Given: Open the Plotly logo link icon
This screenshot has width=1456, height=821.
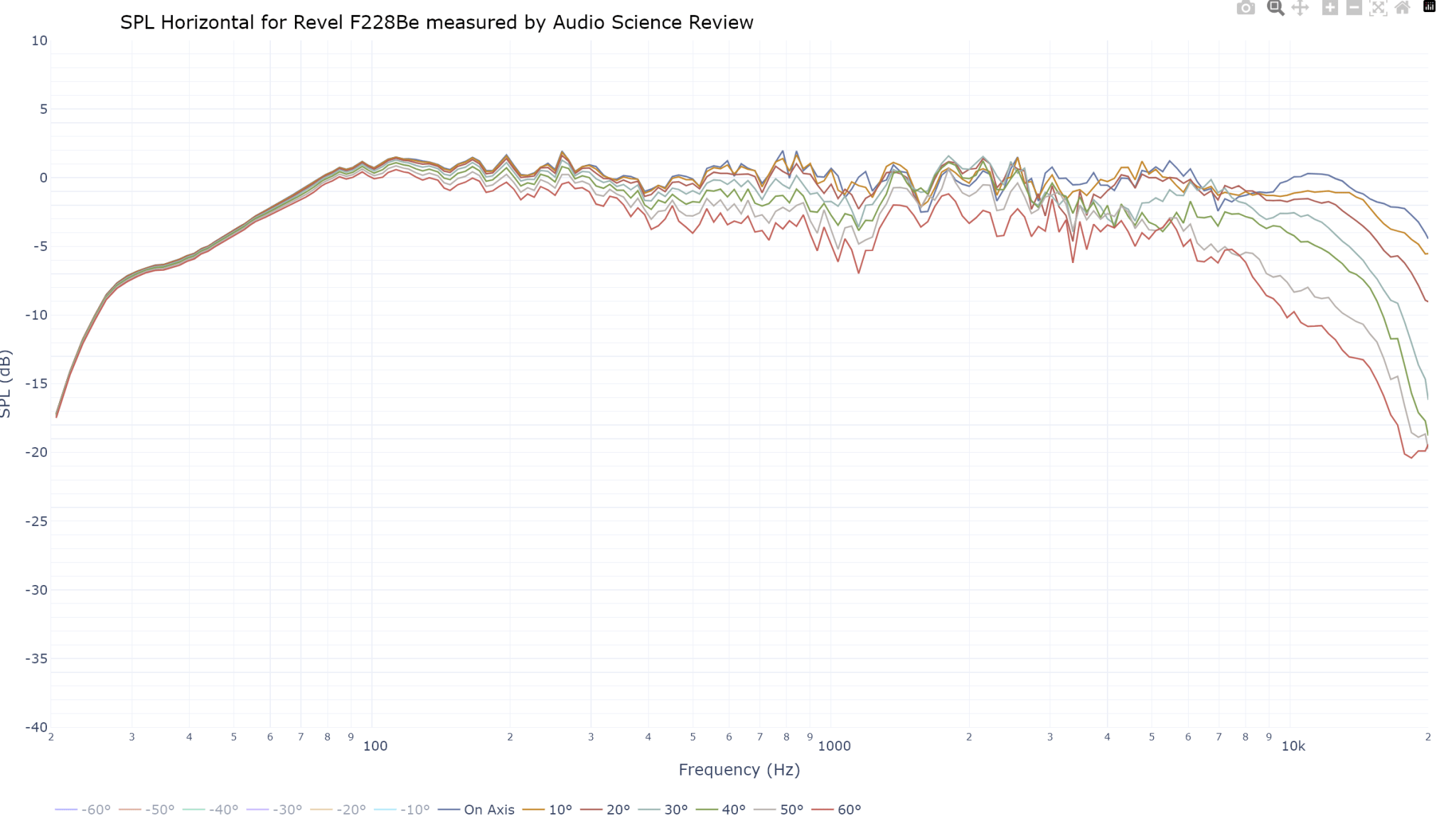Looking at the screenshot, I should pos(1429,6).
